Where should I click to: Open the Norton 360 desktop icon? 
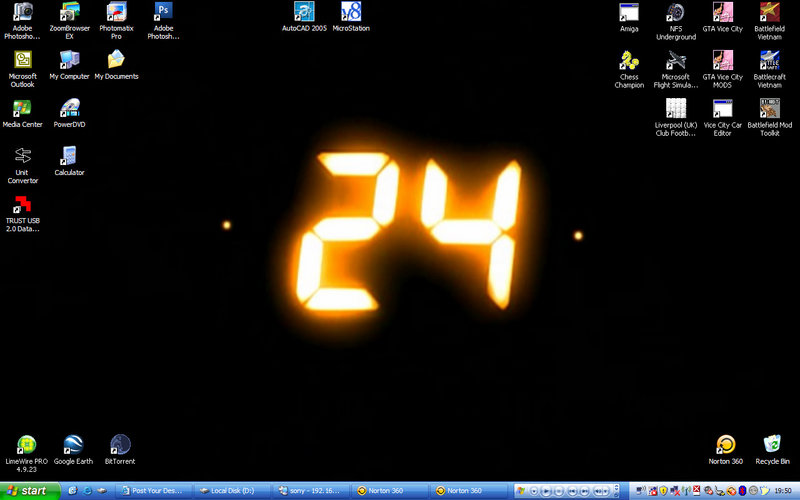tap(726, 449)
